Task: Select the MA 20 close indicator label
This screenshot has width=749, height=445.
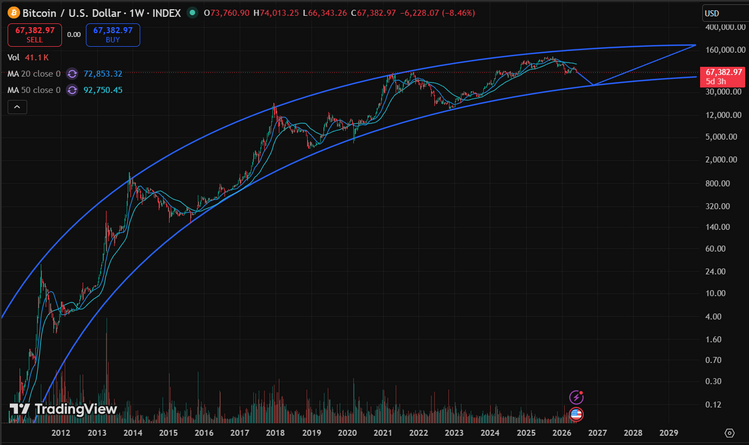Action: click(34, 74)
